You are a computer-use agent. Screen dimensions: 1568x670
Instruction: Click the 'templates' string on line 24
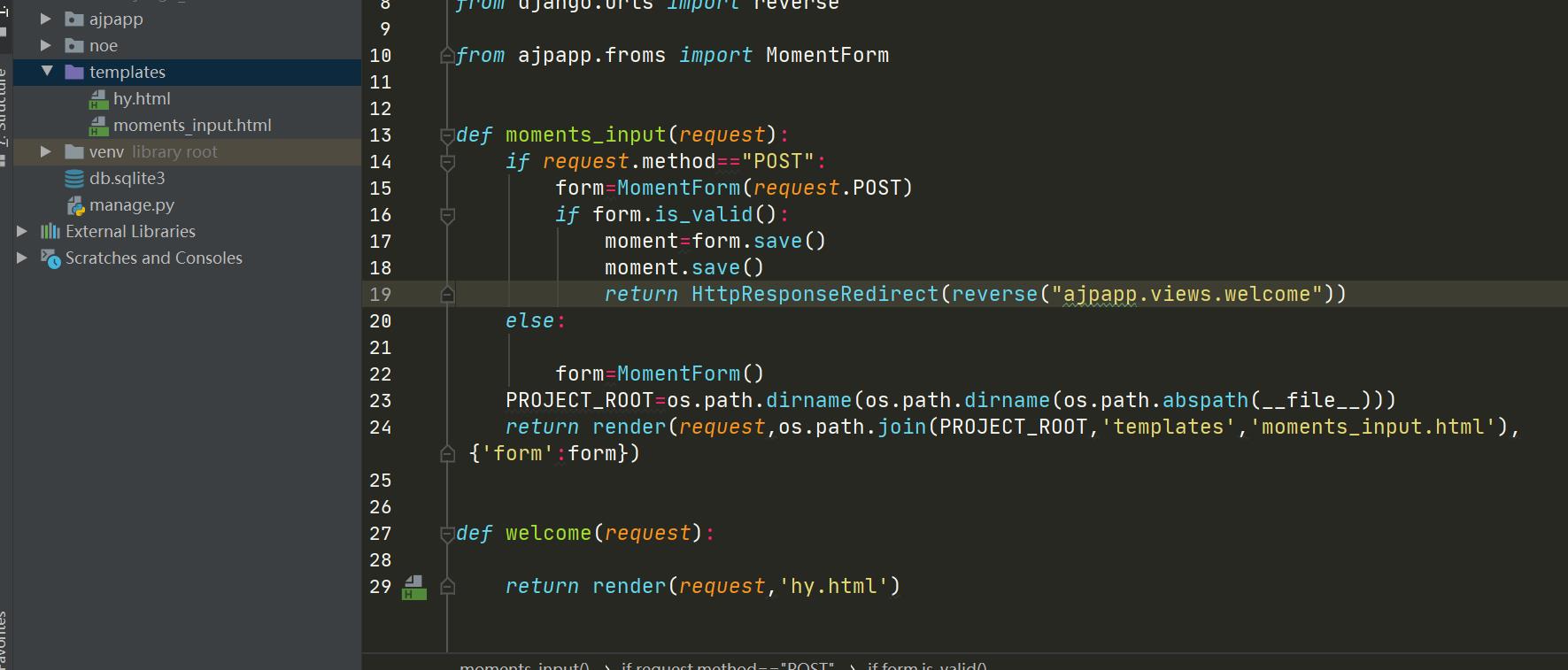coord(1168,427)
